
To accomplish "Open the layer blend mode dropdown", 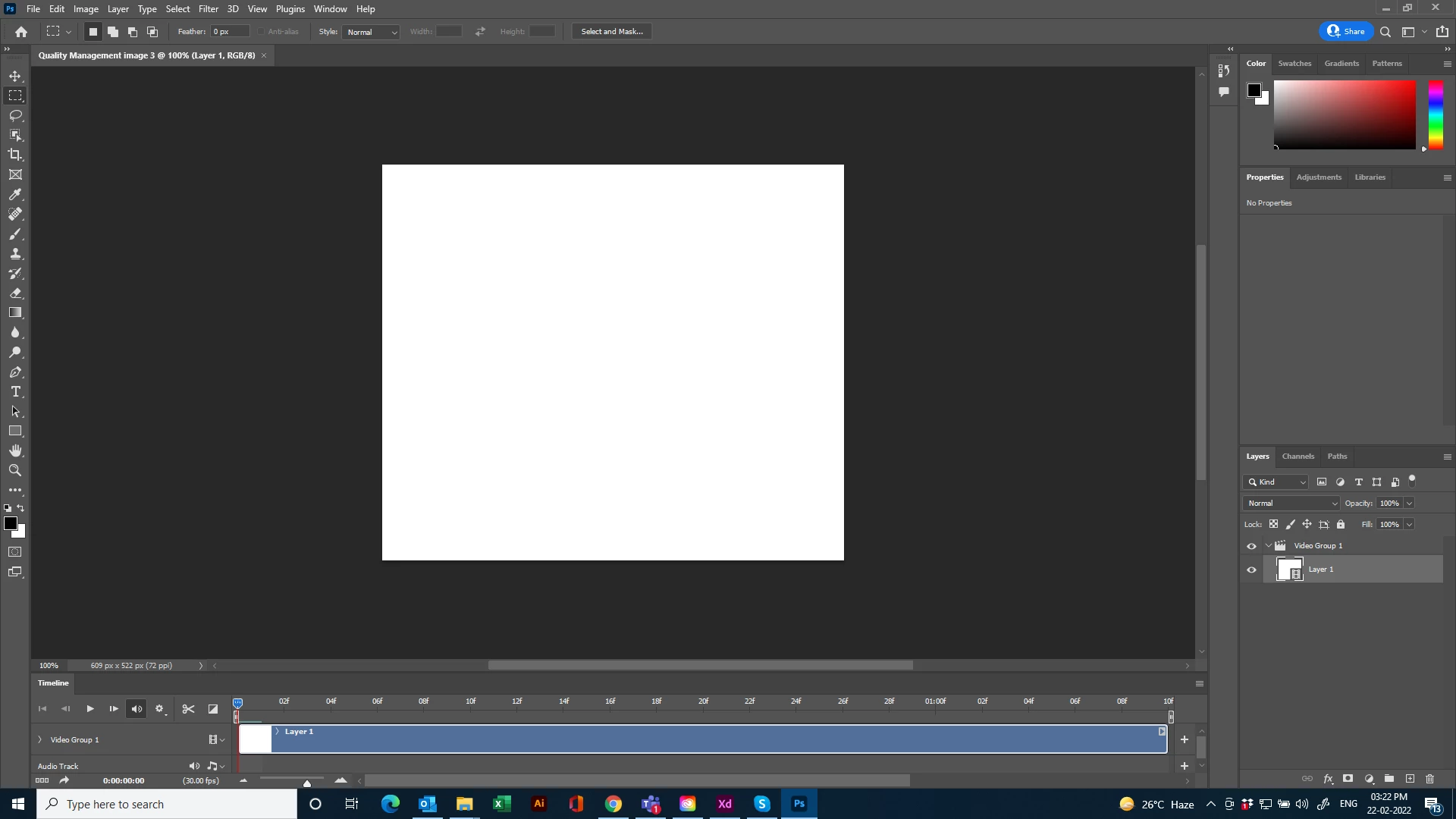I will pyautogui.click(x=1292, y=504).
